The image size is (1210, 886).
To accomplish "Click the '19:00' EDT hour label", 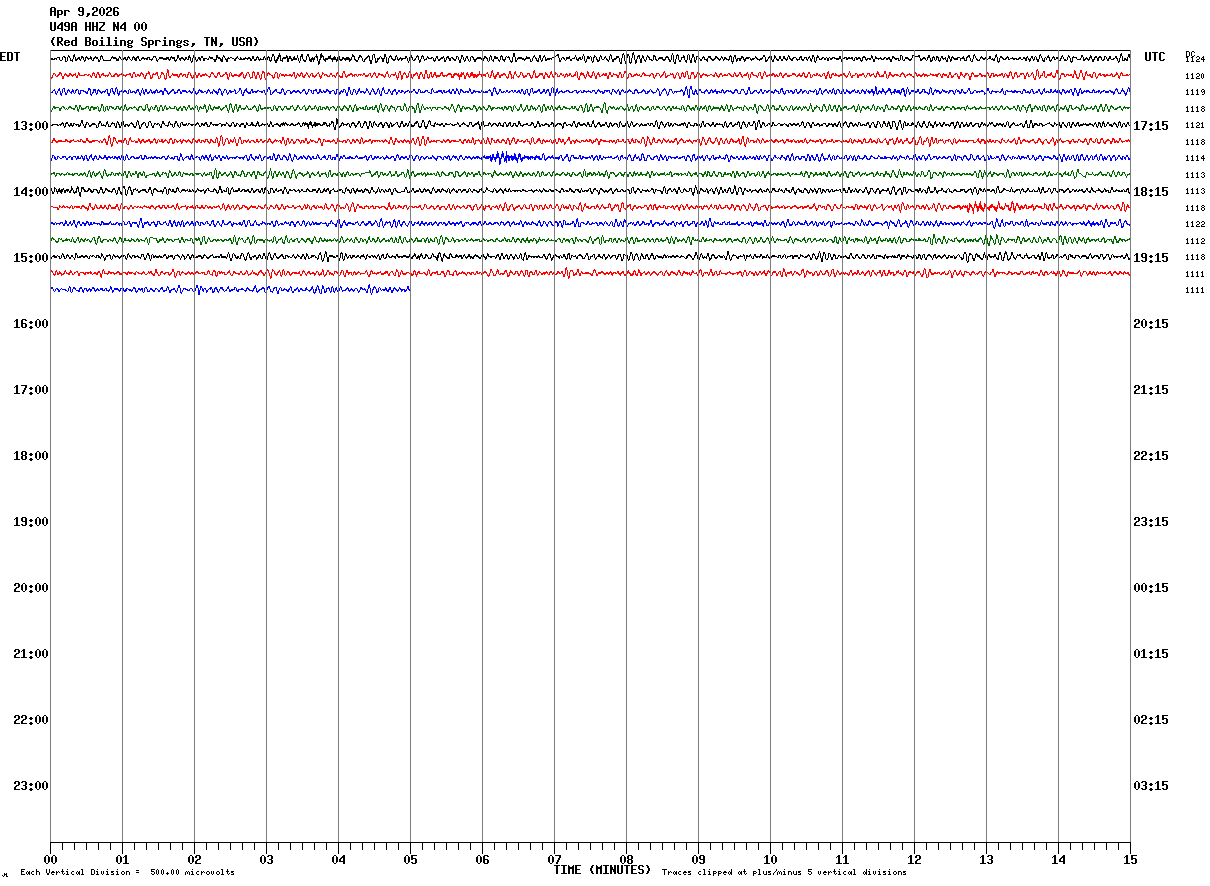I will coord(31,522).
